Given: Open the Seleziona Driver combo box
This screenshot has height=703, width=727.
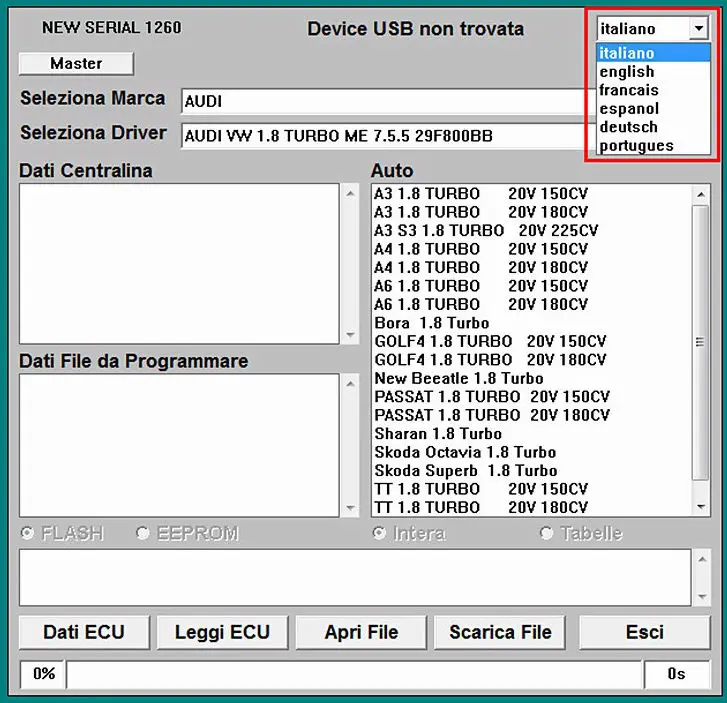Looking at the screenshot, I should [x=389, y=135].
